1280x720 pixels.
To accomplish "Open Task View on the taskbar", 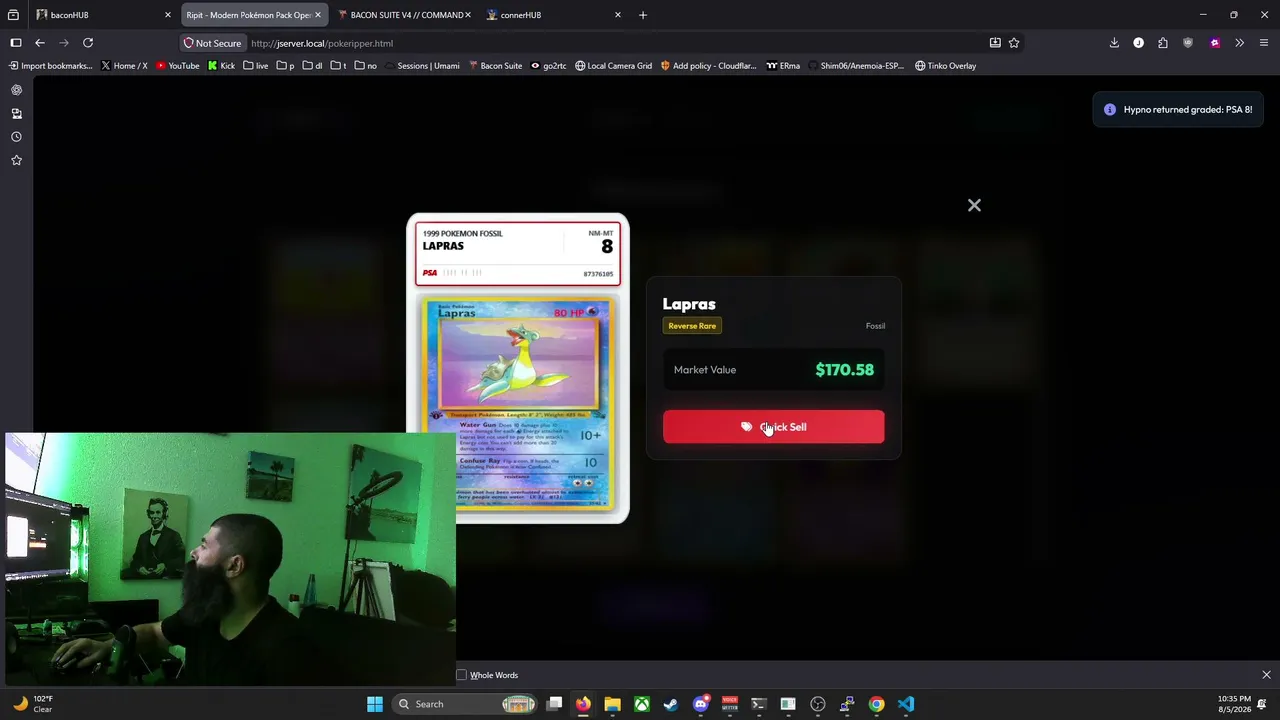I will (x=554, y=704).
